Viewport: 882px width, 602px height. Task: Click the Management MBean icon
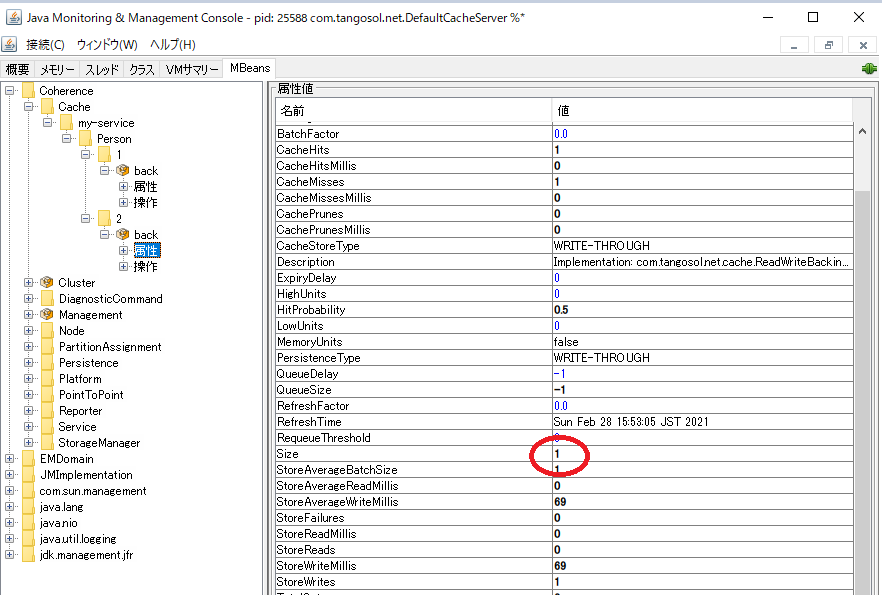click(x=47, y=315)
